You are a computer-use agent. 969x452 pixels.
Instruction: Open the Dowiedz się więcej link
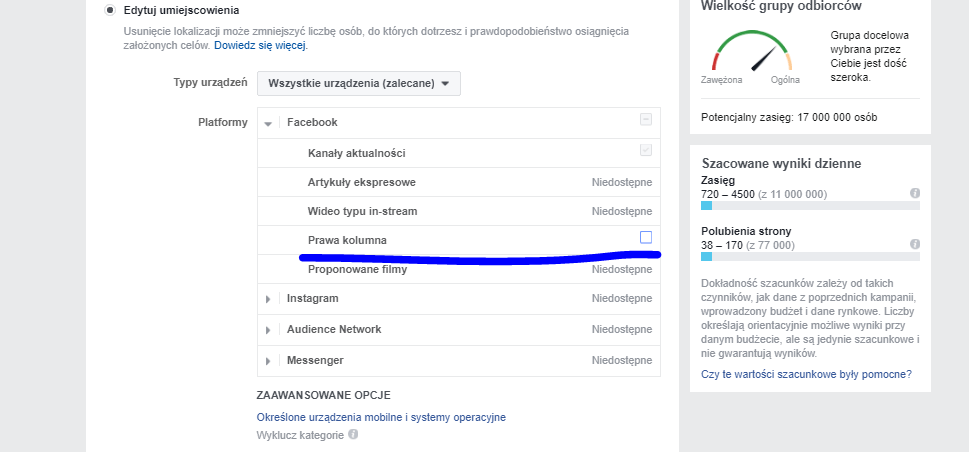point(260,45)
